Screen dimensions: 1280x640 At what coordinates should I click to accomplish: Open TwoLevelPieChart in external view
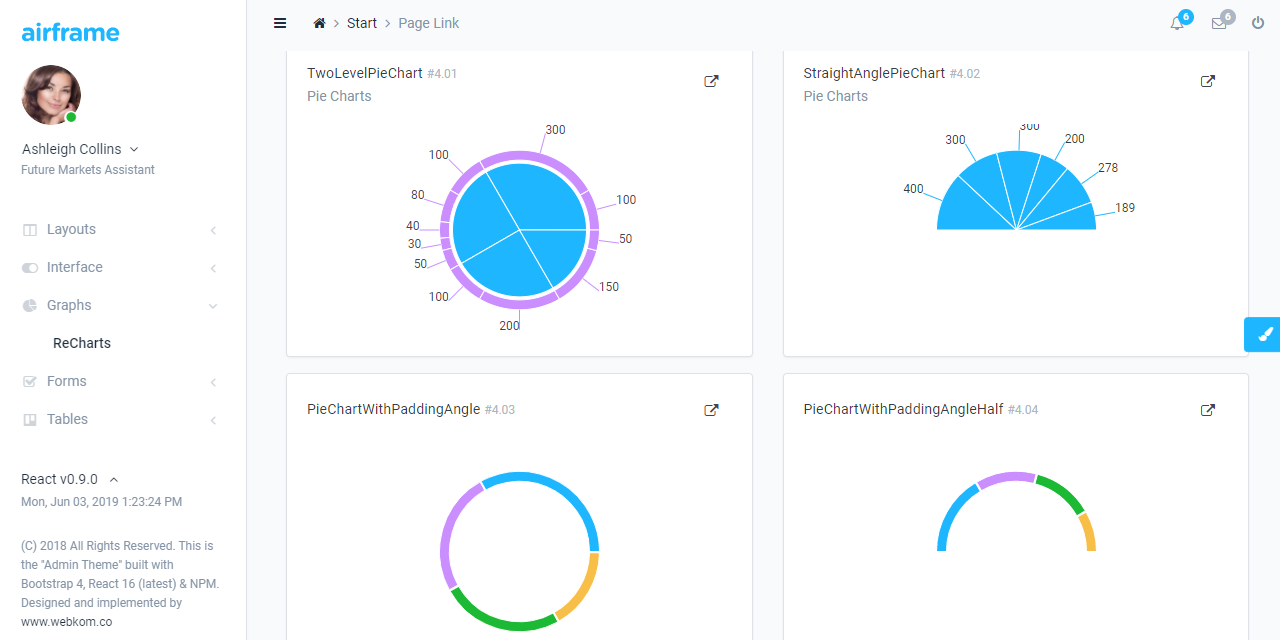(711, 81)
